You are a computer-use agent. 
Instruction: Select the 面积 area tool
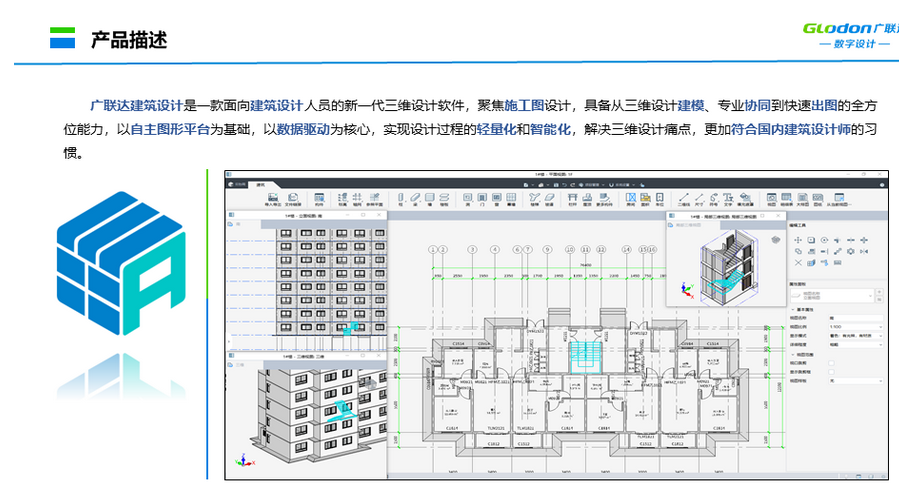pyautogui.click(x=646, y=200)
